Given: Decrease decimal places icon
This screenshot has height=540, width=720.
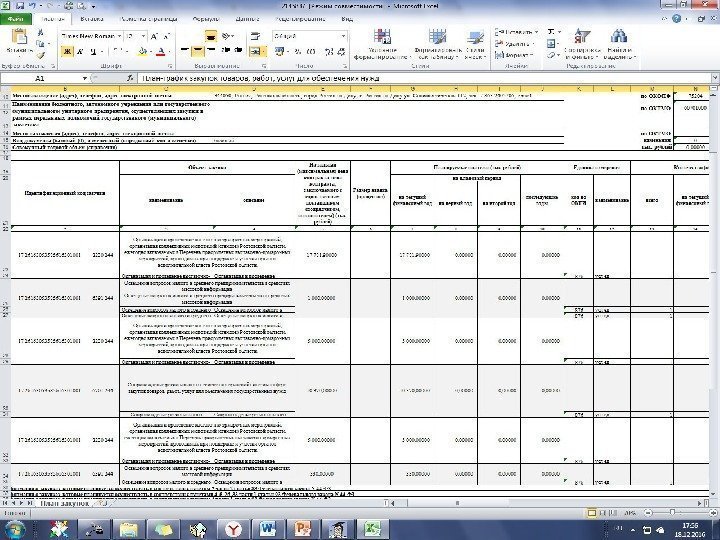Looking at the screenshot, I should pyautogui.click(x=341, y=51).
